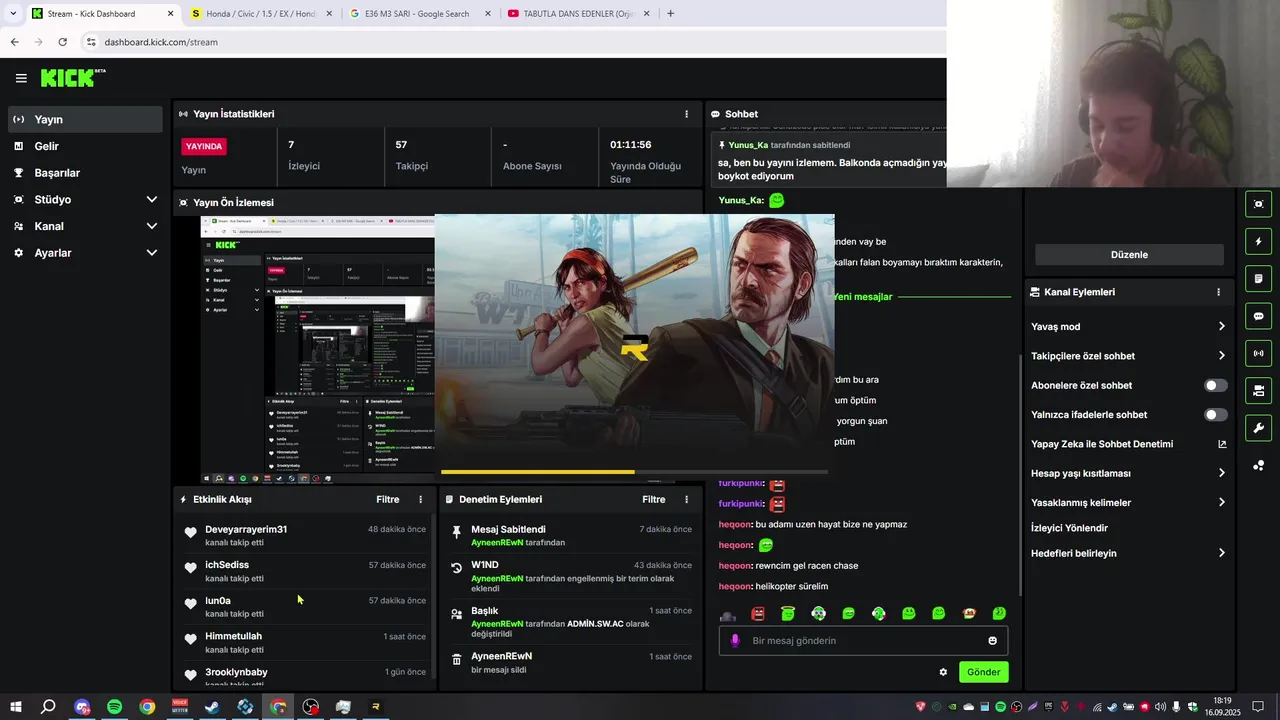Open Hesap yaşı kısıtlaması chevron
Viewport: 1280px width, 720px height.
pyautogui.click(x=1221, y=473)
